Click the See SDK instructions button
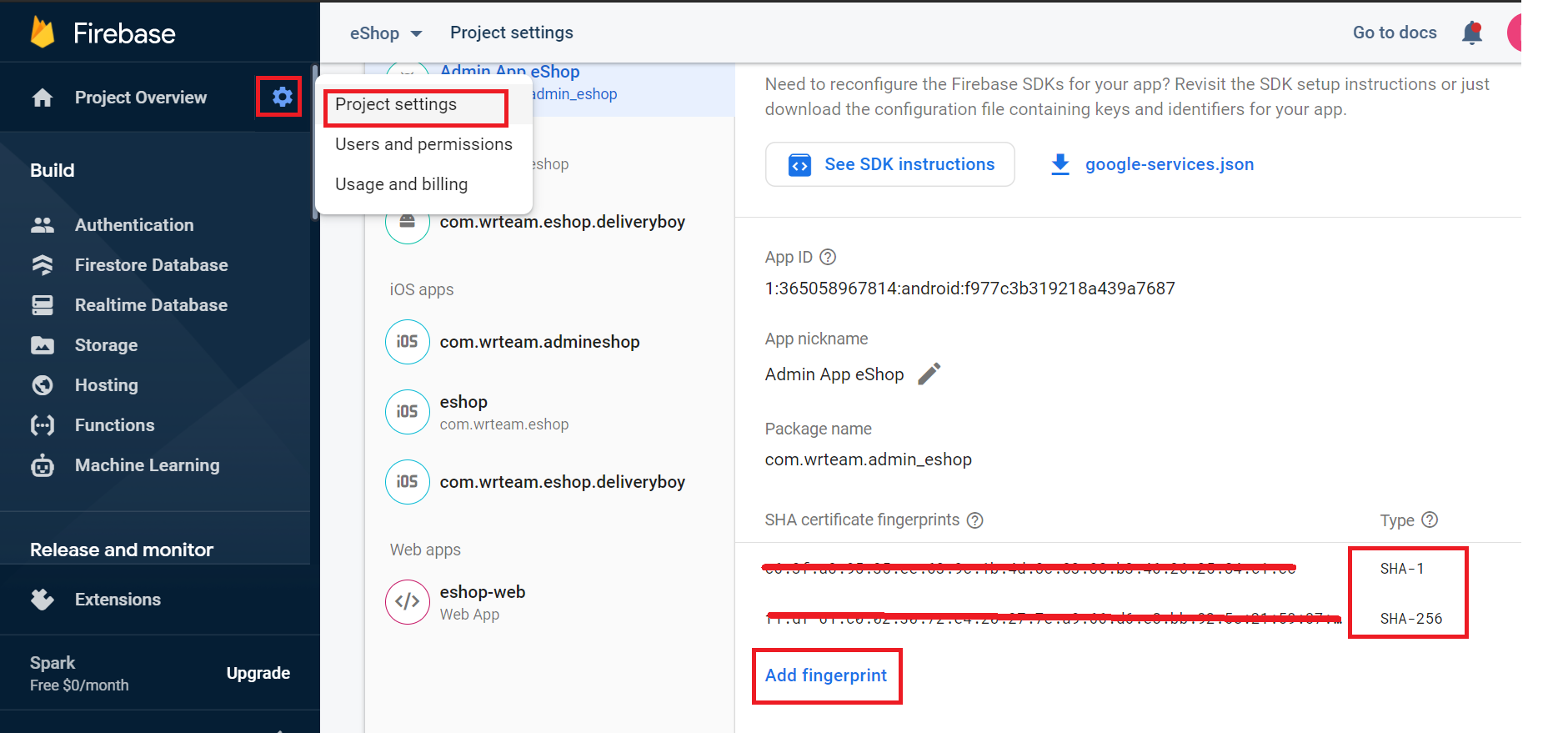The image size is (1568, 733). click(x=889, y=164)
